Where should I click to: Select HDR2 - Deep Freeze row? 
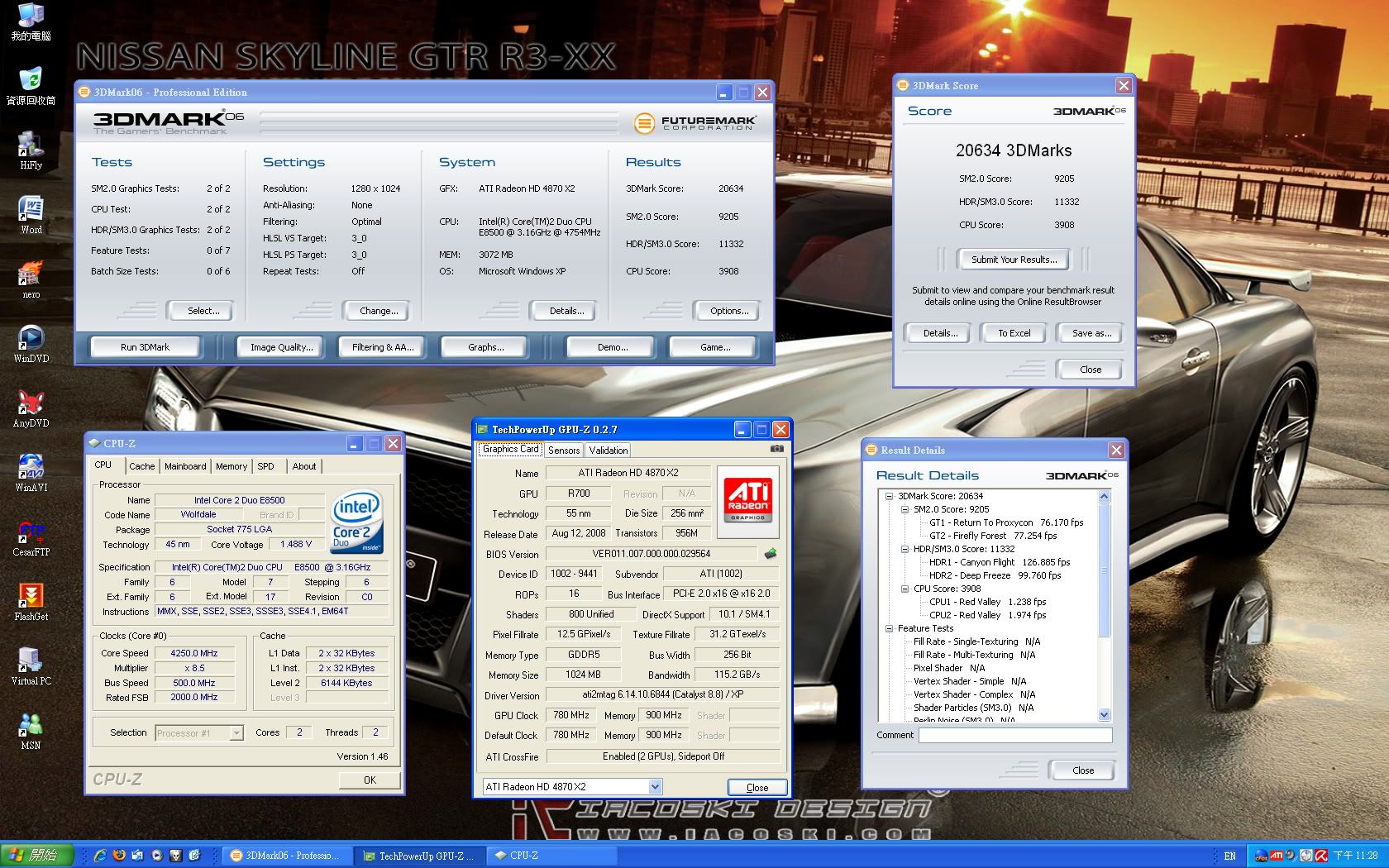tap(995, 575)
